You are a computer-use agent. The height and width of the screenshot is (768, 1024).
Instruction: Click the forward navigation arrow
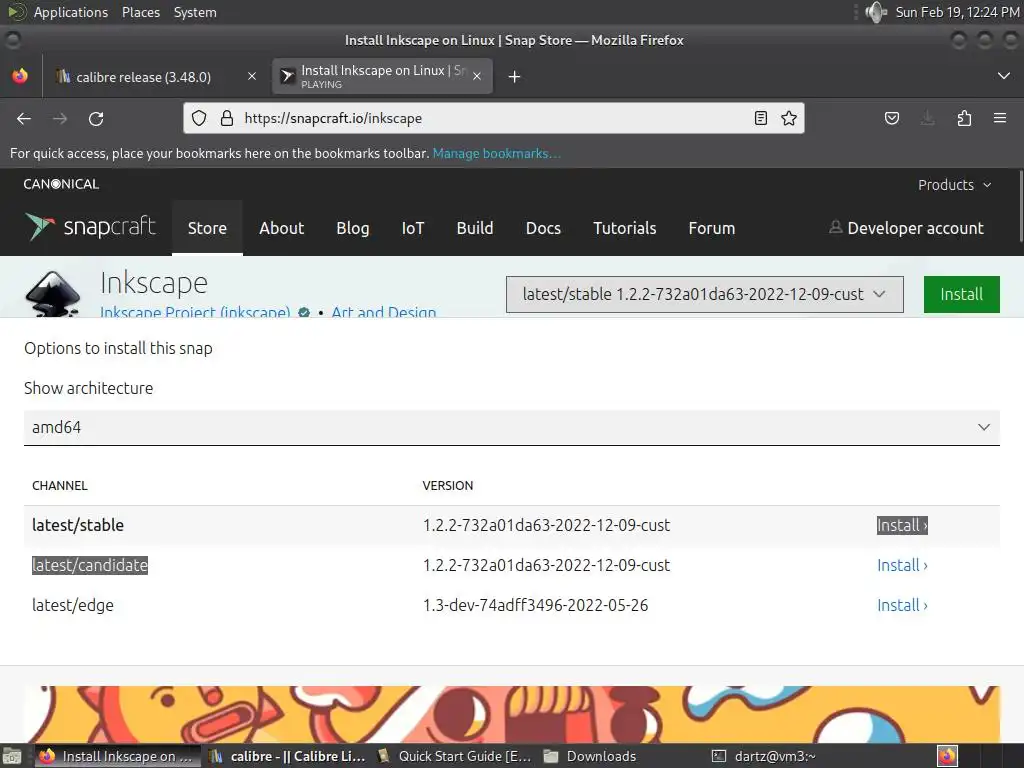coord(59,118)
